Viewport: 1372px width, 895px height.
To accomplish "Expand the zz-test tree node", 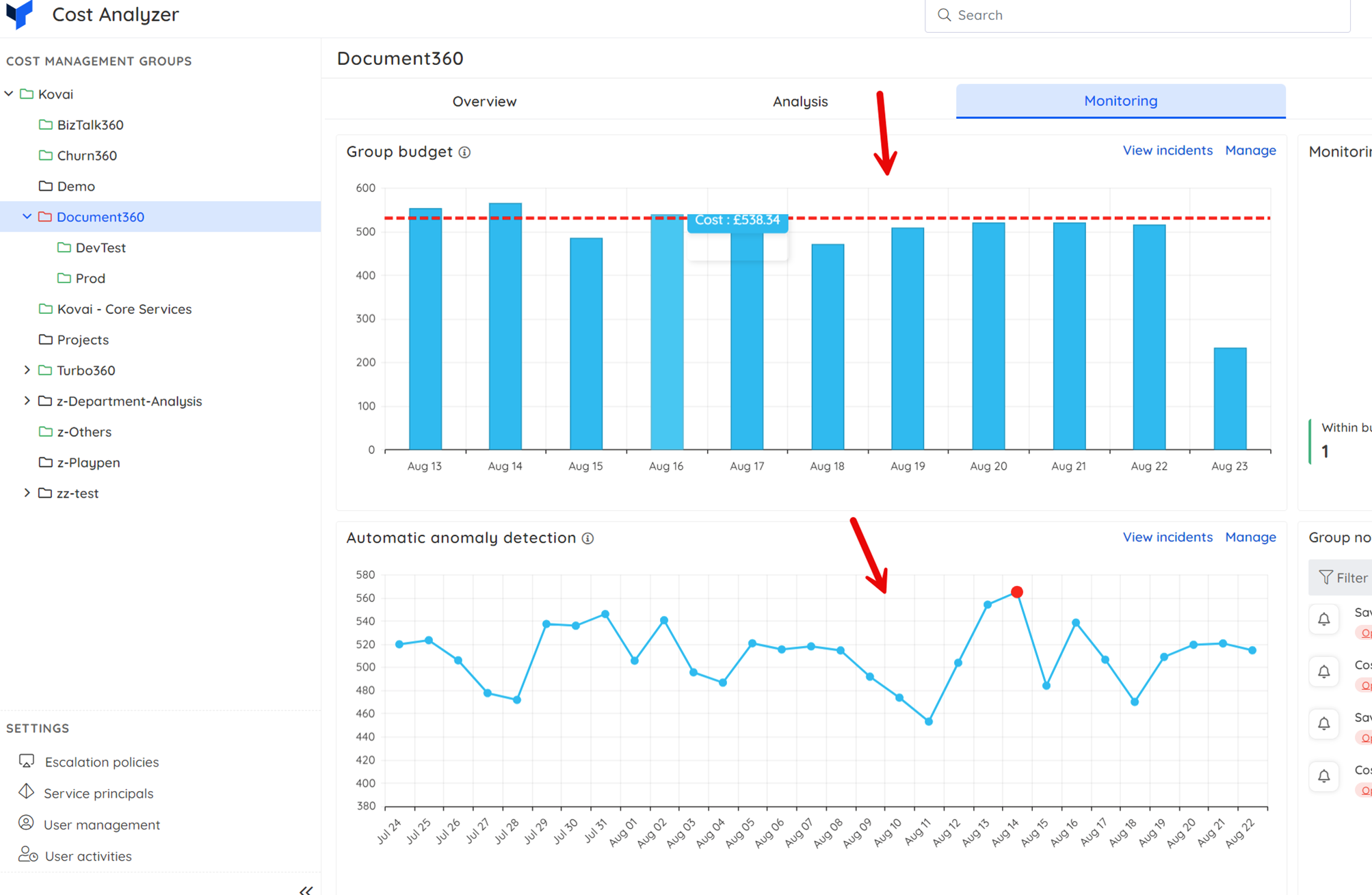I will coord(27,493).
